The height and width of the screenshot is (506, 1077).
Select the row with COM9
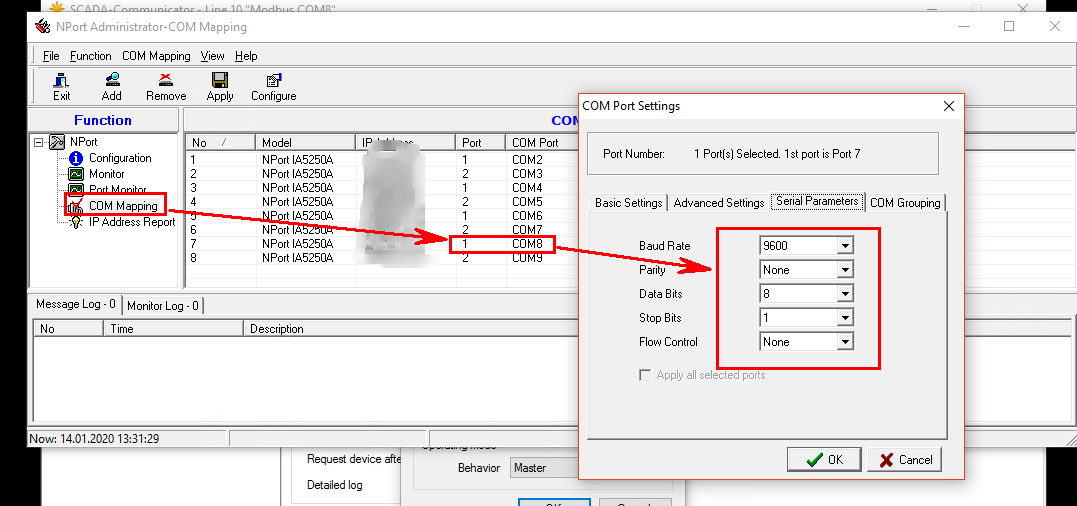tap(381, 257)
